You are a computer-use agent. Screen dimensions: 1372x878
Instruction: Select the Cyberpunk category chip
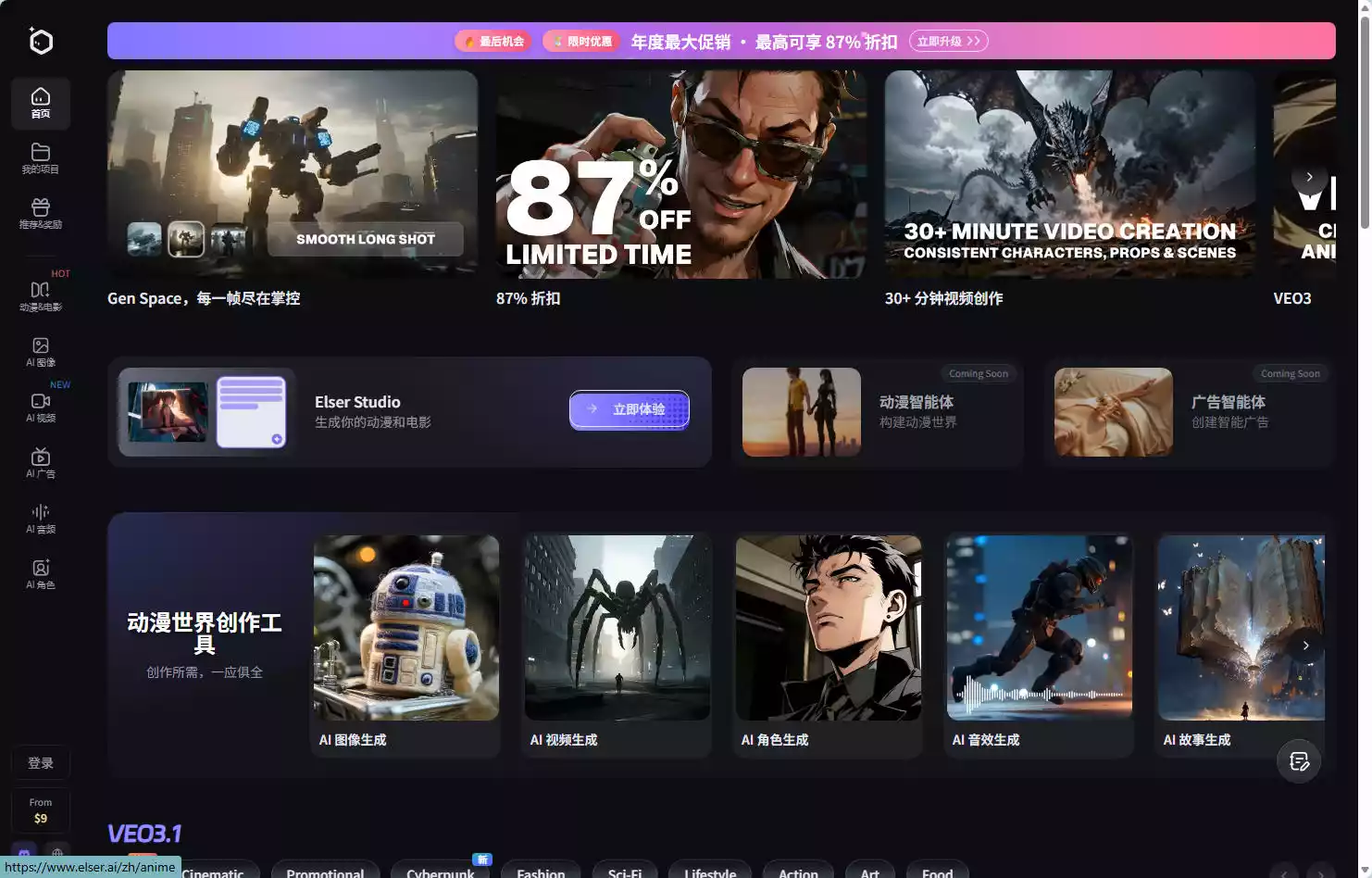[441, 872]
